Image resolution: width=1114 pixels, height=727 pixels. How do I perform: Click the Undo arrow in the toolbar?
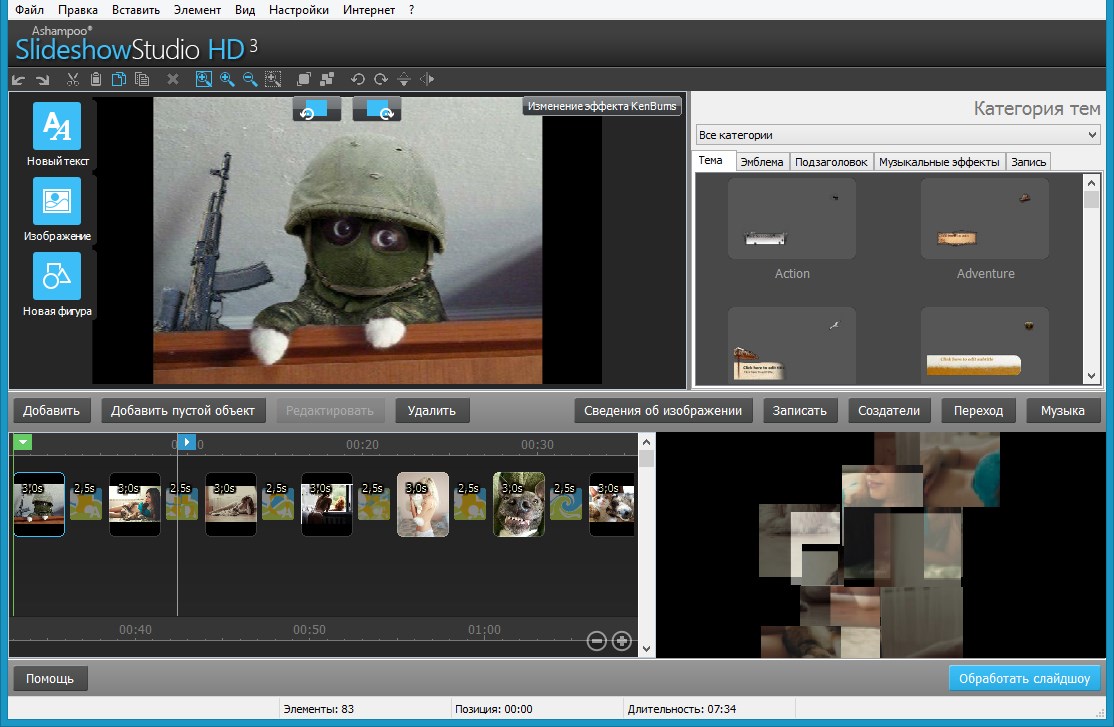(x=19, y=79)
